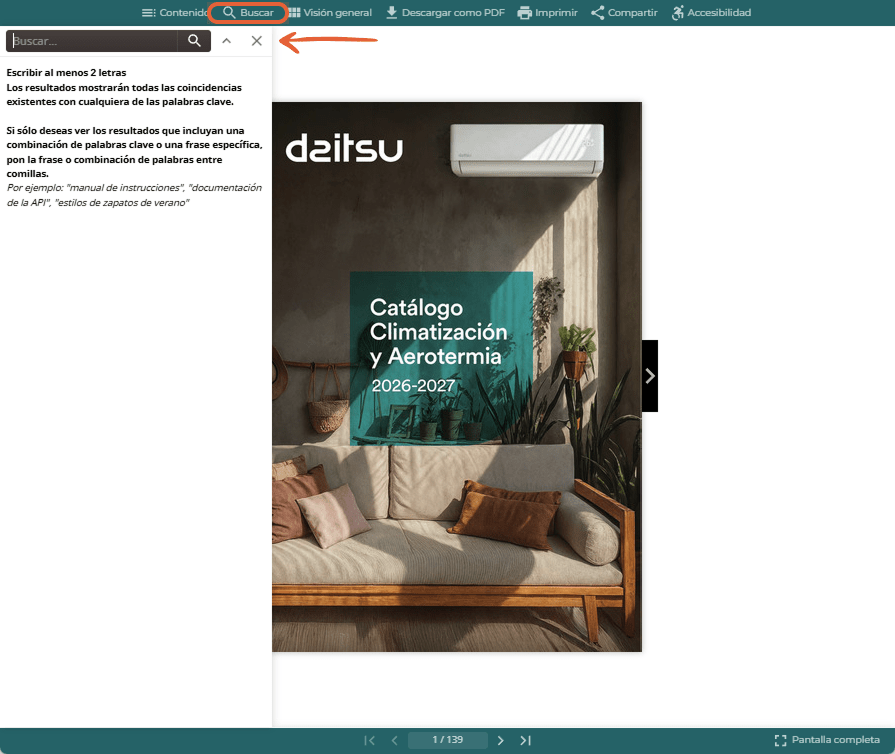
Task: Collapse the search panel with the up chevron
Action: (x=227, y=41)
